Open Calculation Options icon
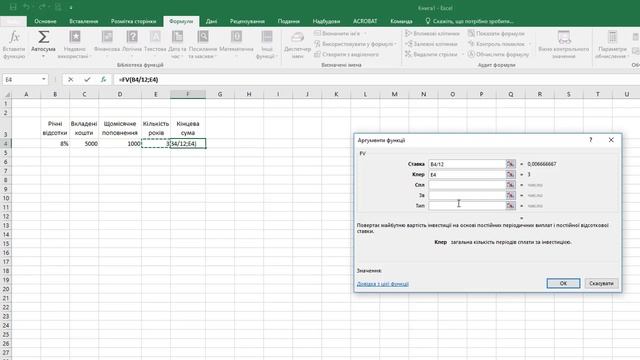 (x=612, y=37)
